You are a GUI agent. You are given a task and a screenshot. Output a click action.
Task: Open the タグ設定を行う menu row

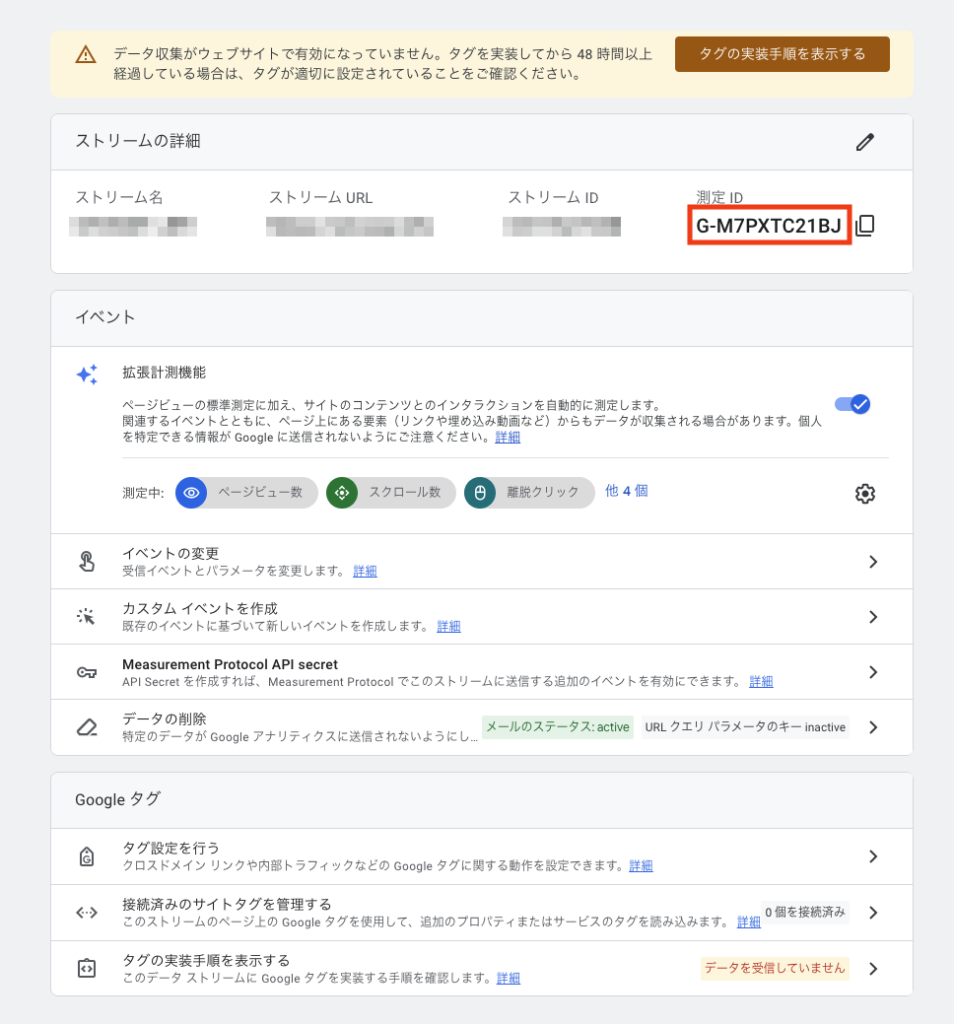tap(480, 856)
